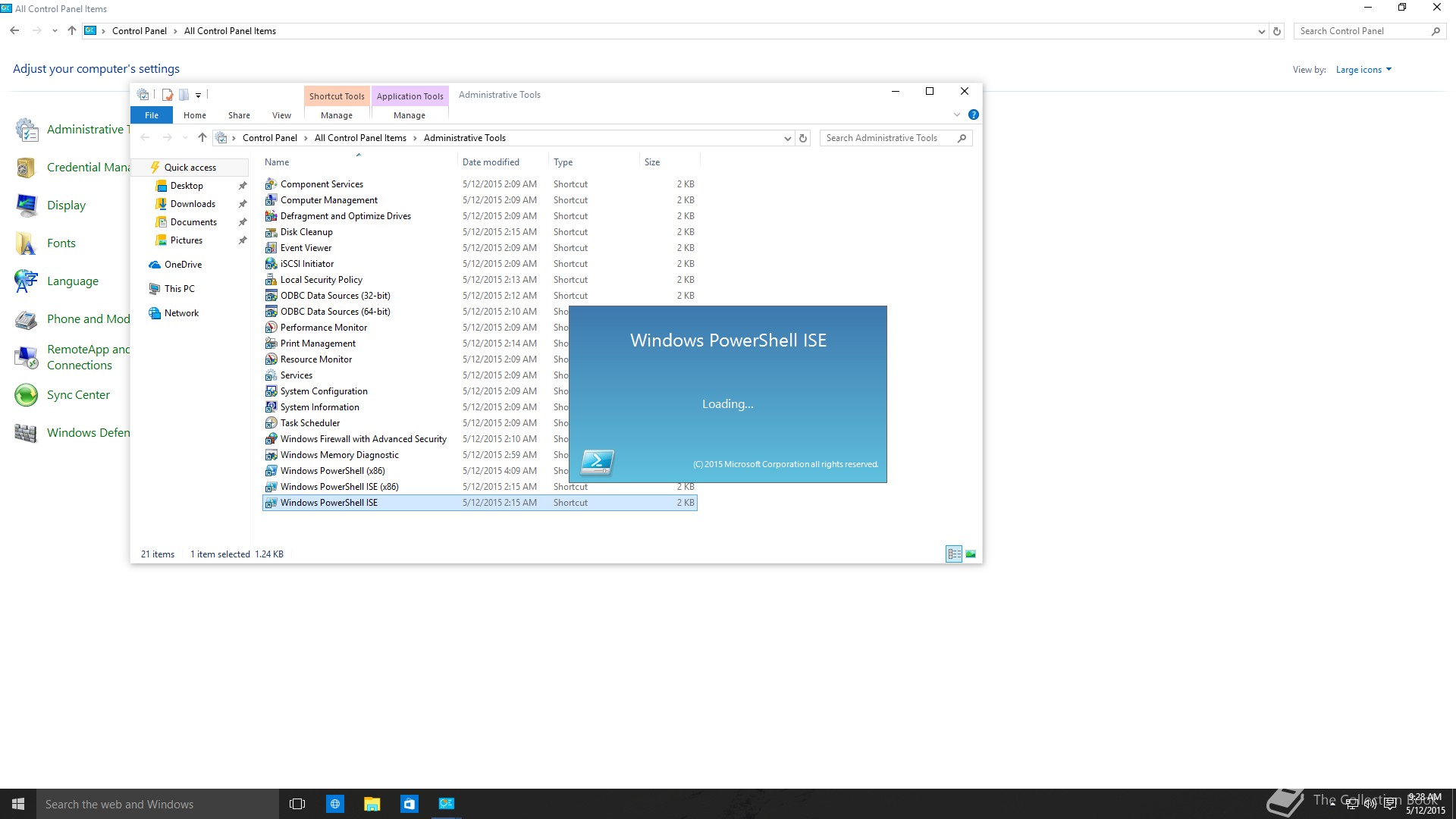Expand Control Panel address bar dropdown
1456x819 pixels.
tap(1261, 31)
